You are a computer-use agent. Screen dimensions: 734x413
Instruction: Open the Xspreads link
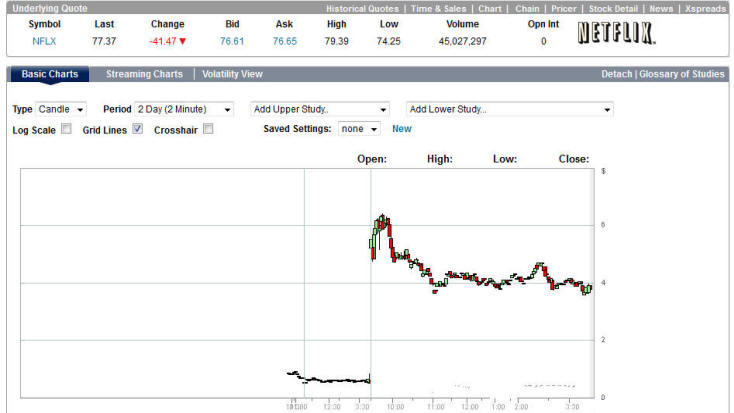click(705, 8)
